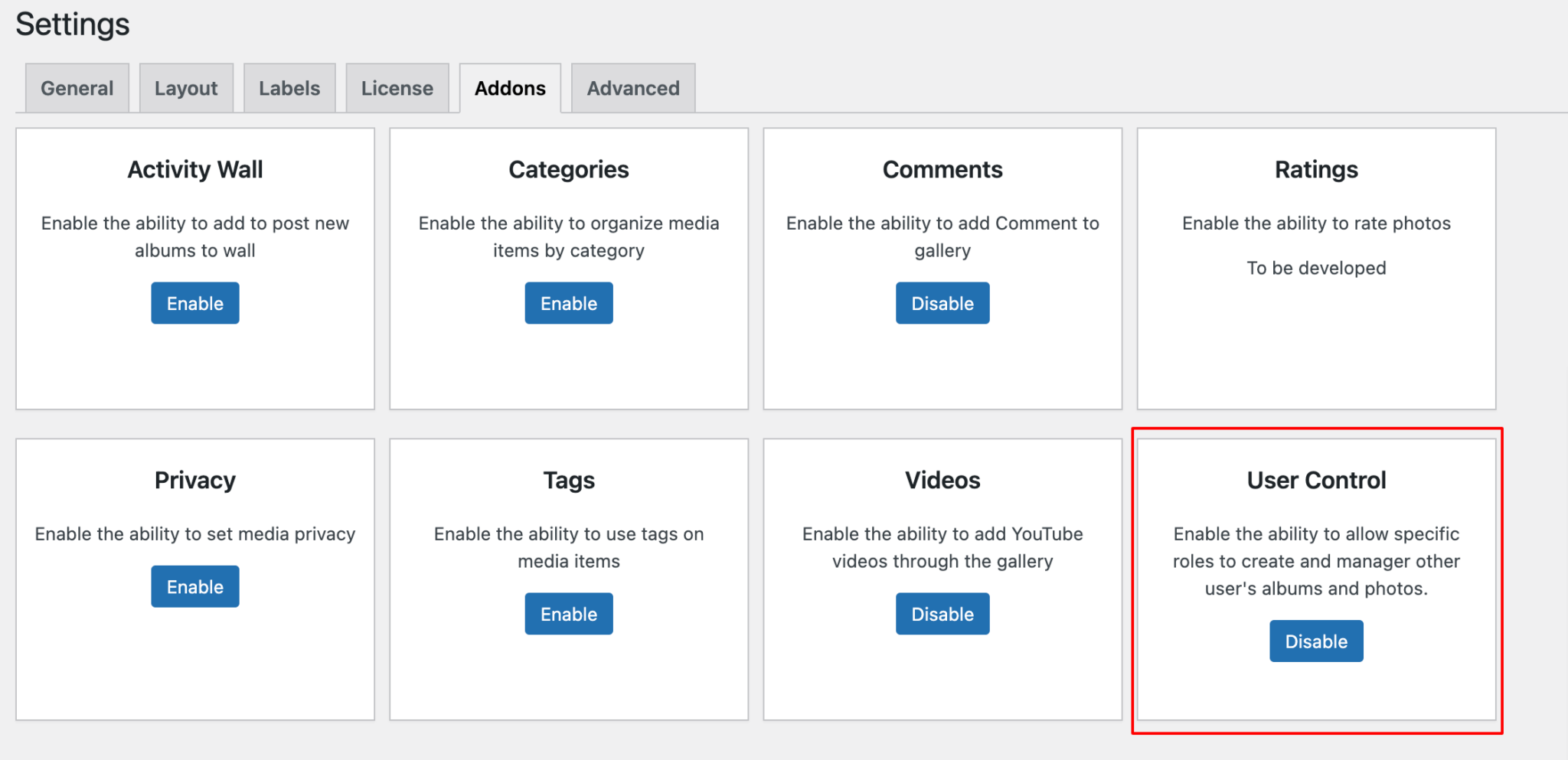The height and width of the screenshot is (760, 1568).
Task: Disable the User Control addon
Action: [x=1315, y=641]
